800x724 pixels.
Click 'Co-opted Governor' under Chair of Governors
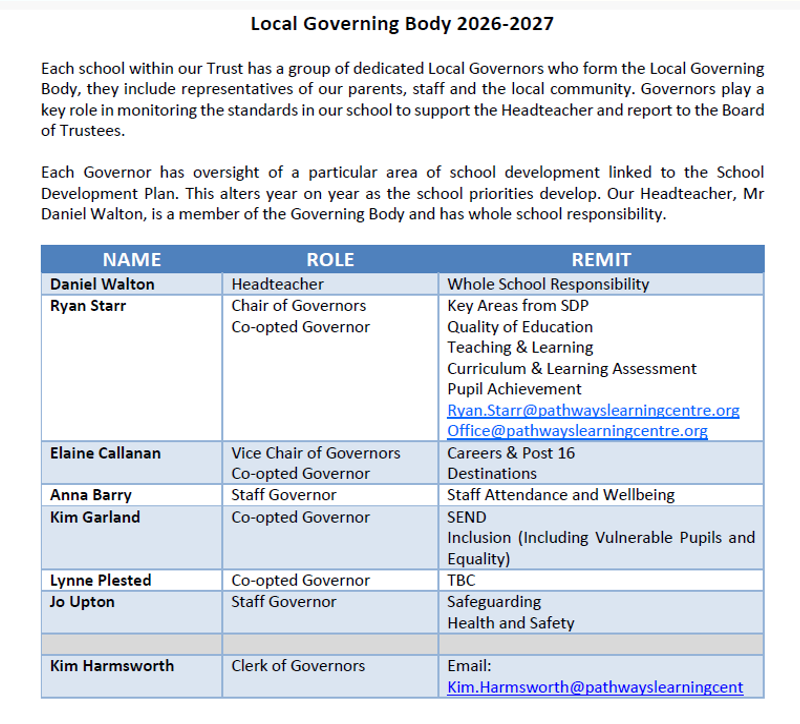tap(301, 327)
